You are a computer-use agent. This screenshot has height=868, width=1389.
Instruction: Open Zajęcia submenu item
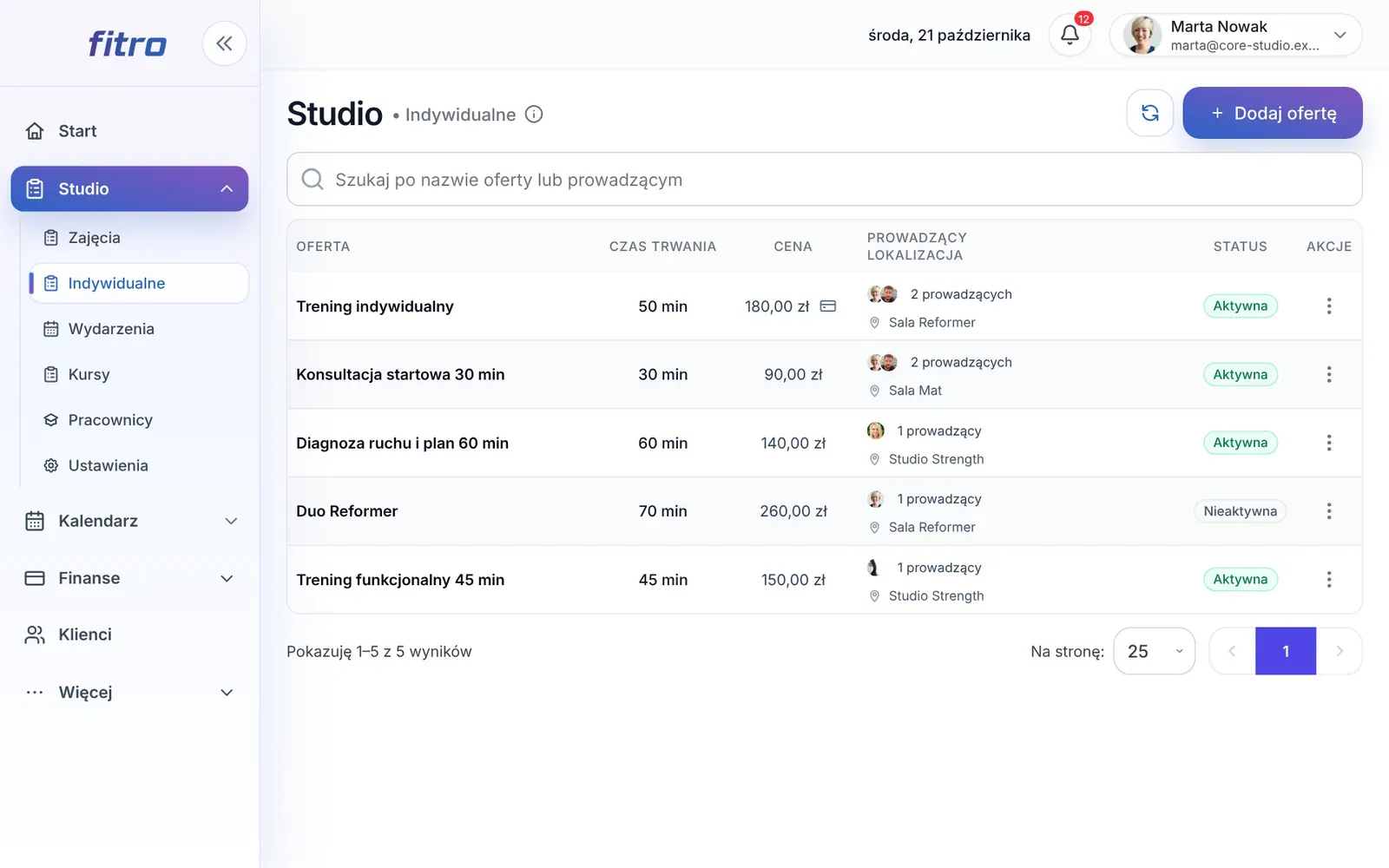pyautogui.click(x=139, y=238)
